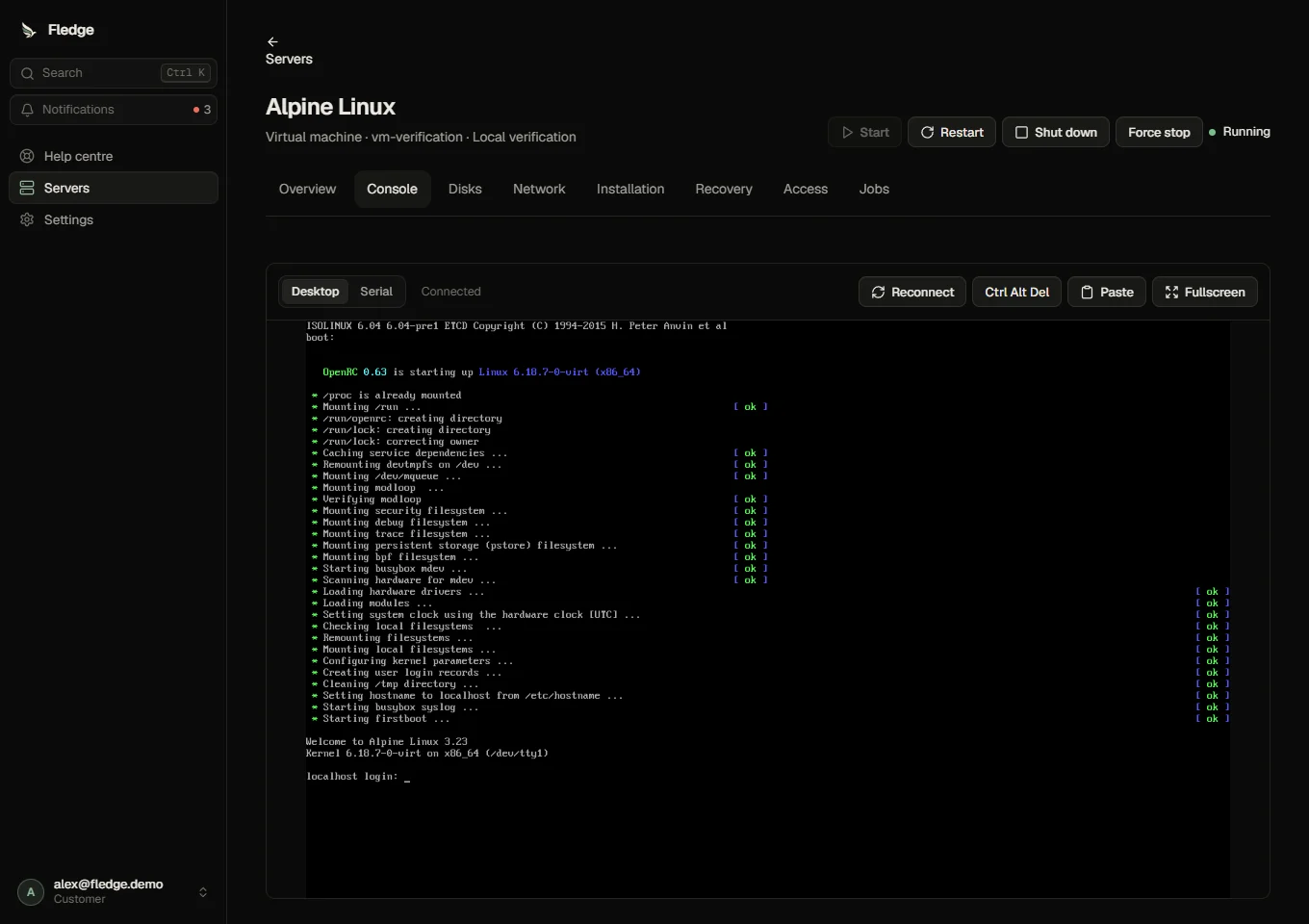Click the Start button
The width and height of the screenshot is (1309, 924).
click(864, 132)
